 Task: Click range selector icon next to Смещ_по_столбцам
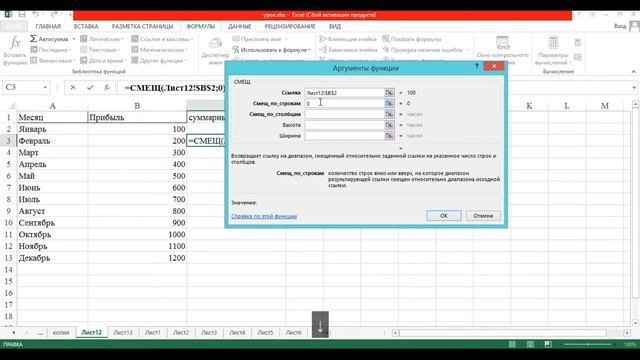click(x=389, y=114)
